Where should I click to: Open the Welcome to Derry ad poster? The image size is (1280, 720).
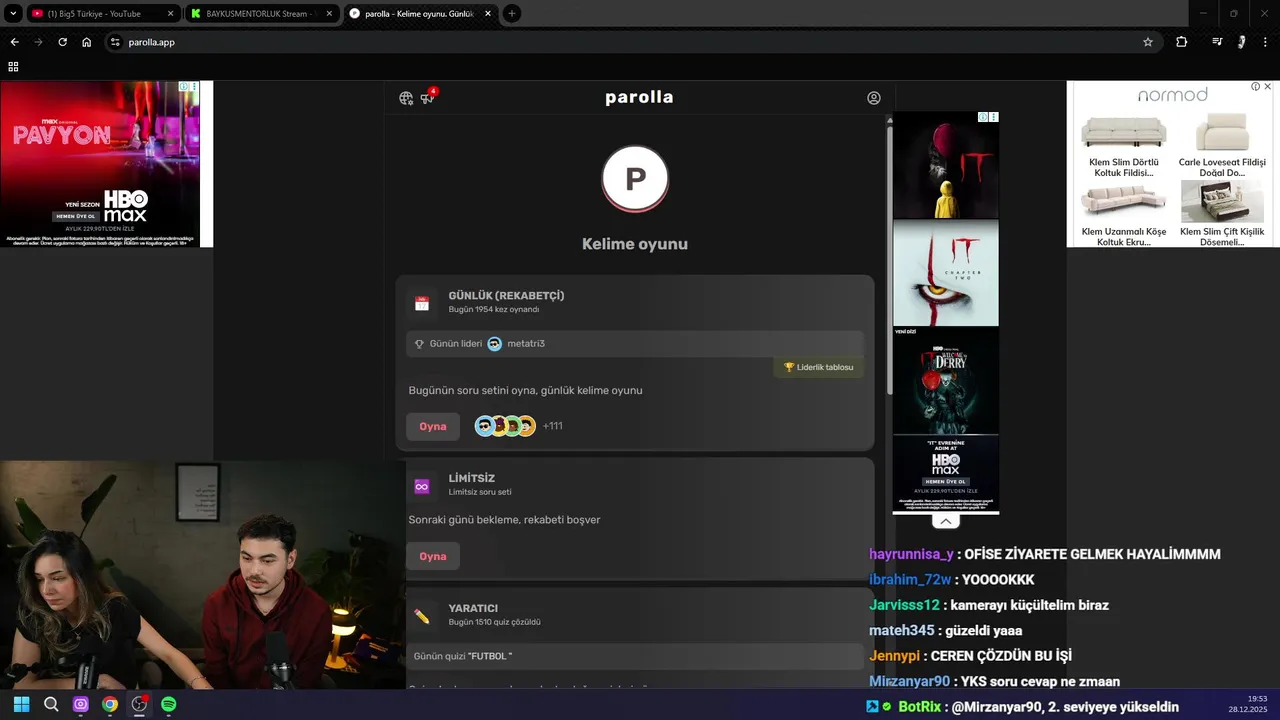coord(946,380)
